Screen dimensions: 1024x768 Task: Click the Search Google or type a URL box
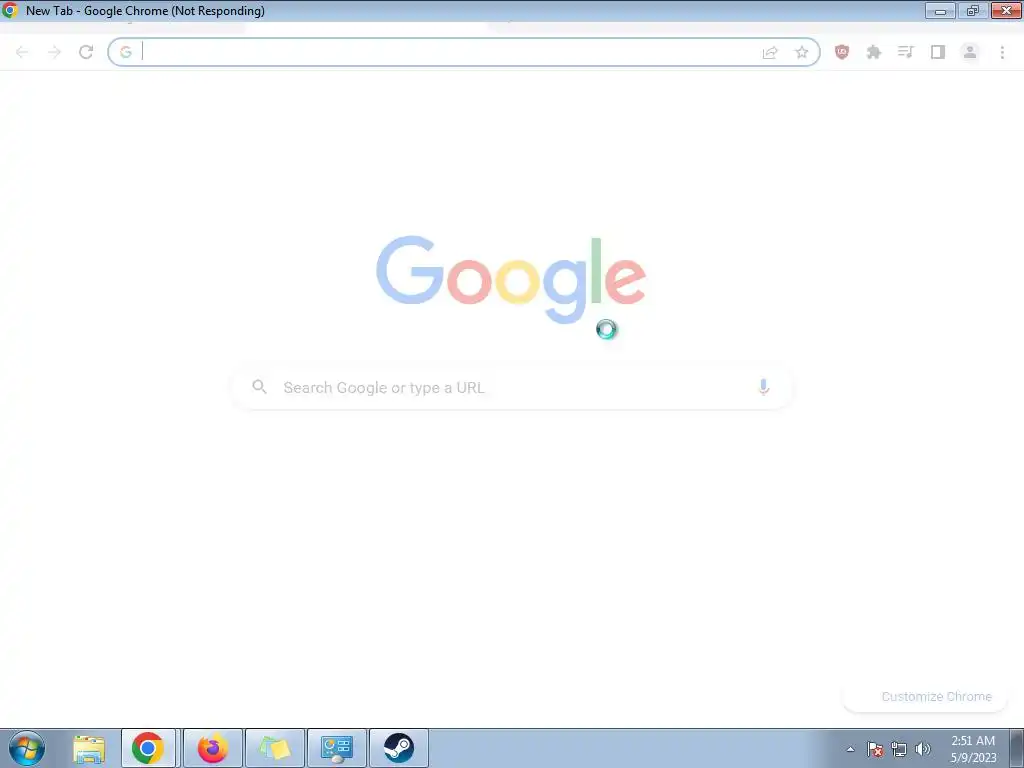(x=512, y=387)
